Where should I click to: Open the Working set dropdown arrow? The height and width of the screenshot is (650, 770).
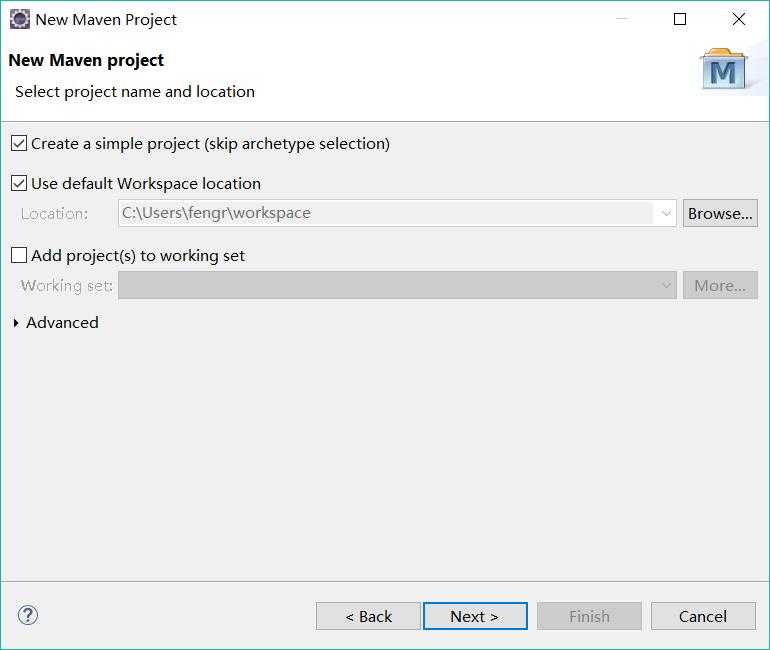click(666, 285)
